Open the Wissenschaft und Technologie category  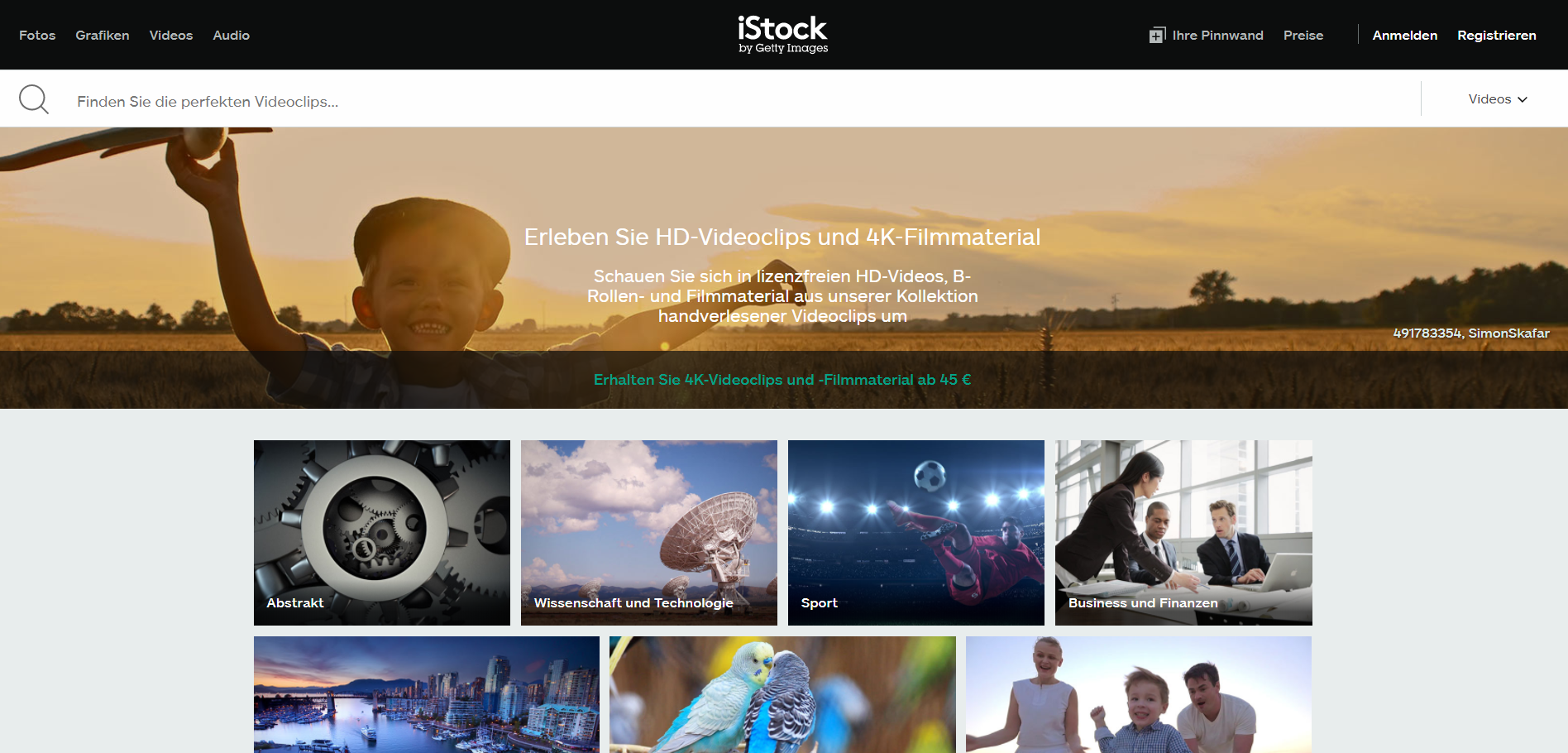pos(649,532)
